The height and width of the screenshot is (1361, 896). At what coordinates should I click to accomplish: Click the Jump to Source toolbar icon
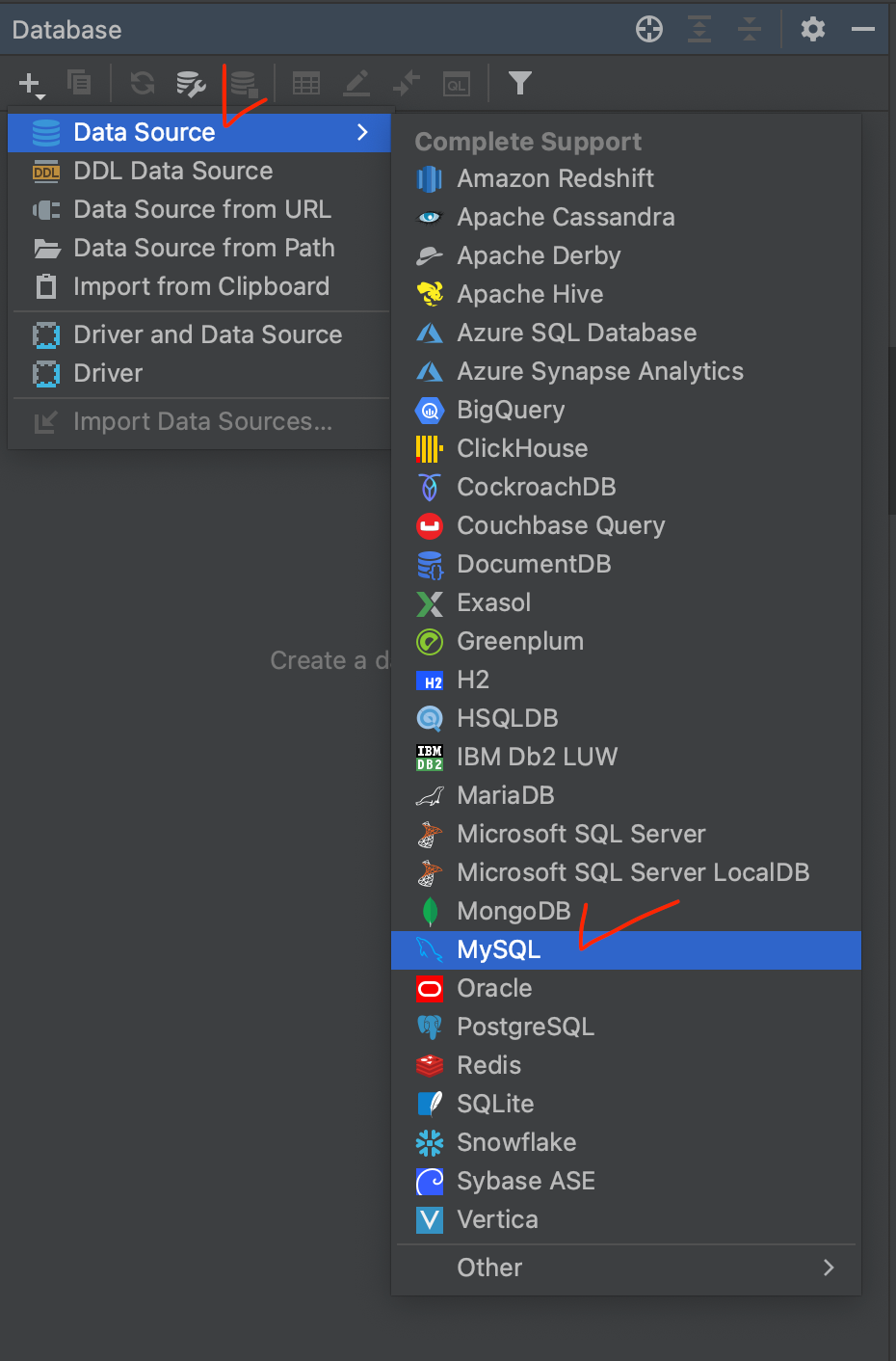(407, 84)
